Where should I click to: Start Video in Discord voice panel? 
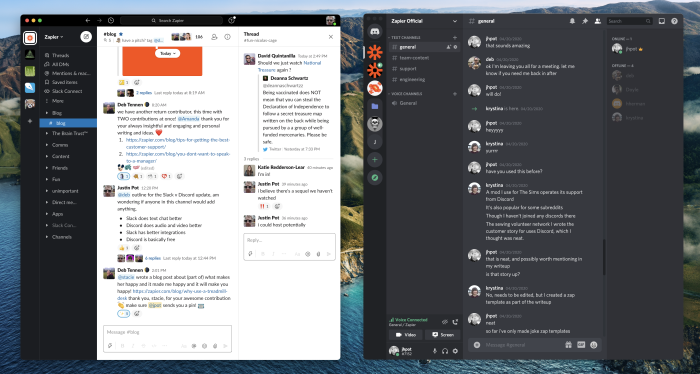[x=406, y=335]
